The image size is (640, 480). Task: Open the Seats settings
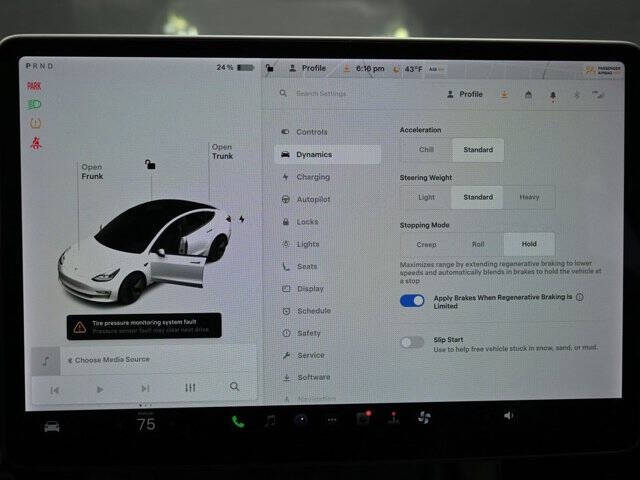(x=300, y=266)
